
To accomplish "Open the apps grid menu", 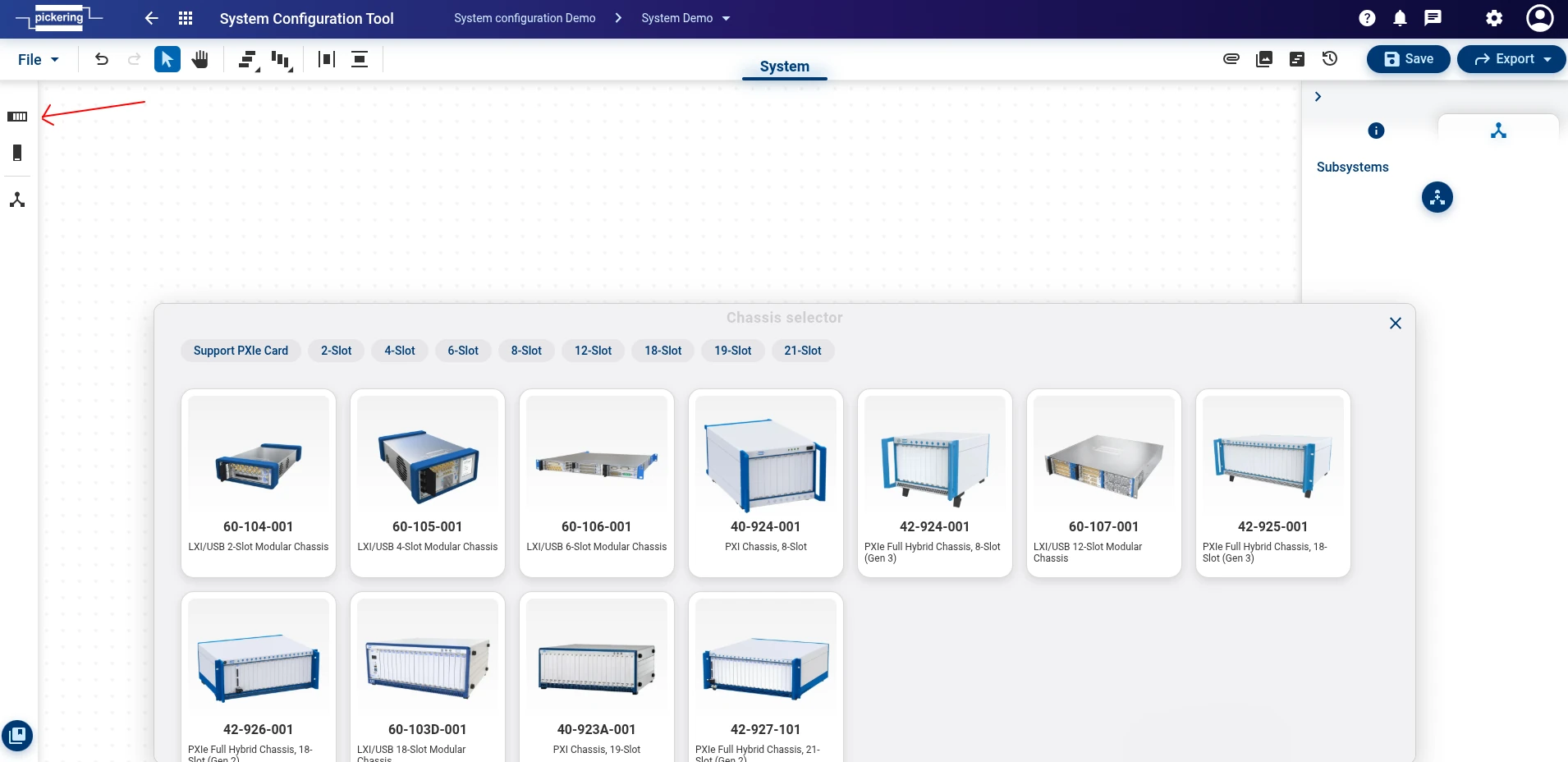I will 186,18.
